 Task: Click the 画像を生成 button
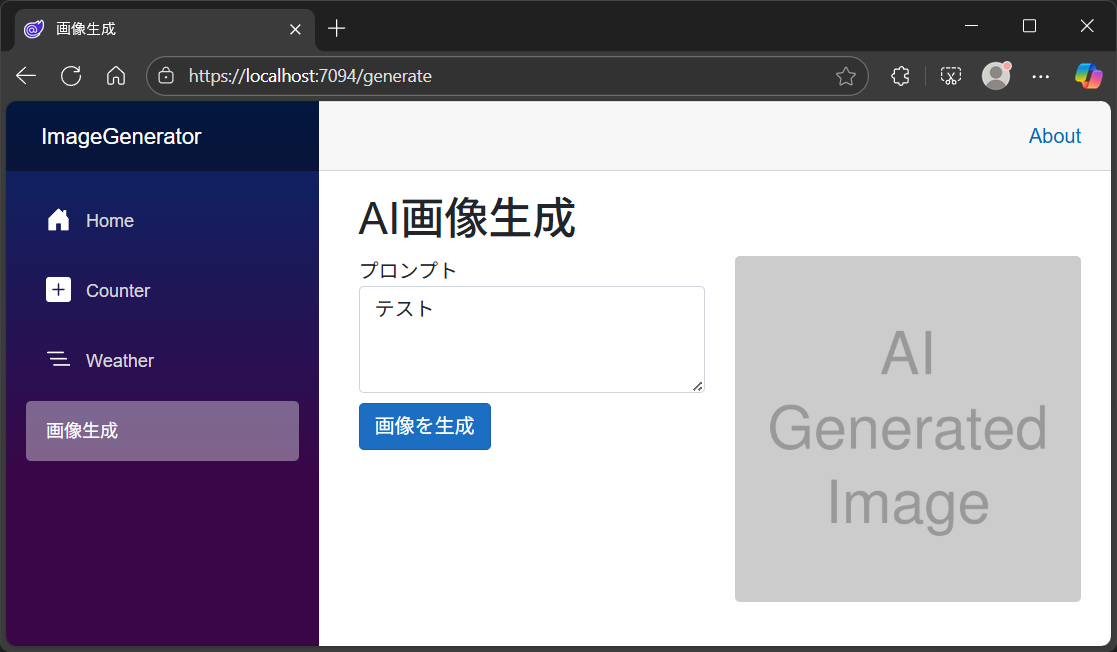(x=425, y=426)
